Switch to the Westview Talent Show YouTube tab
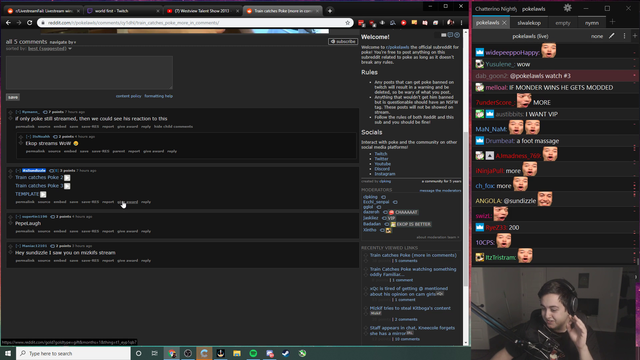Screen dimensions: 640x360 click(x=203, y=11)
